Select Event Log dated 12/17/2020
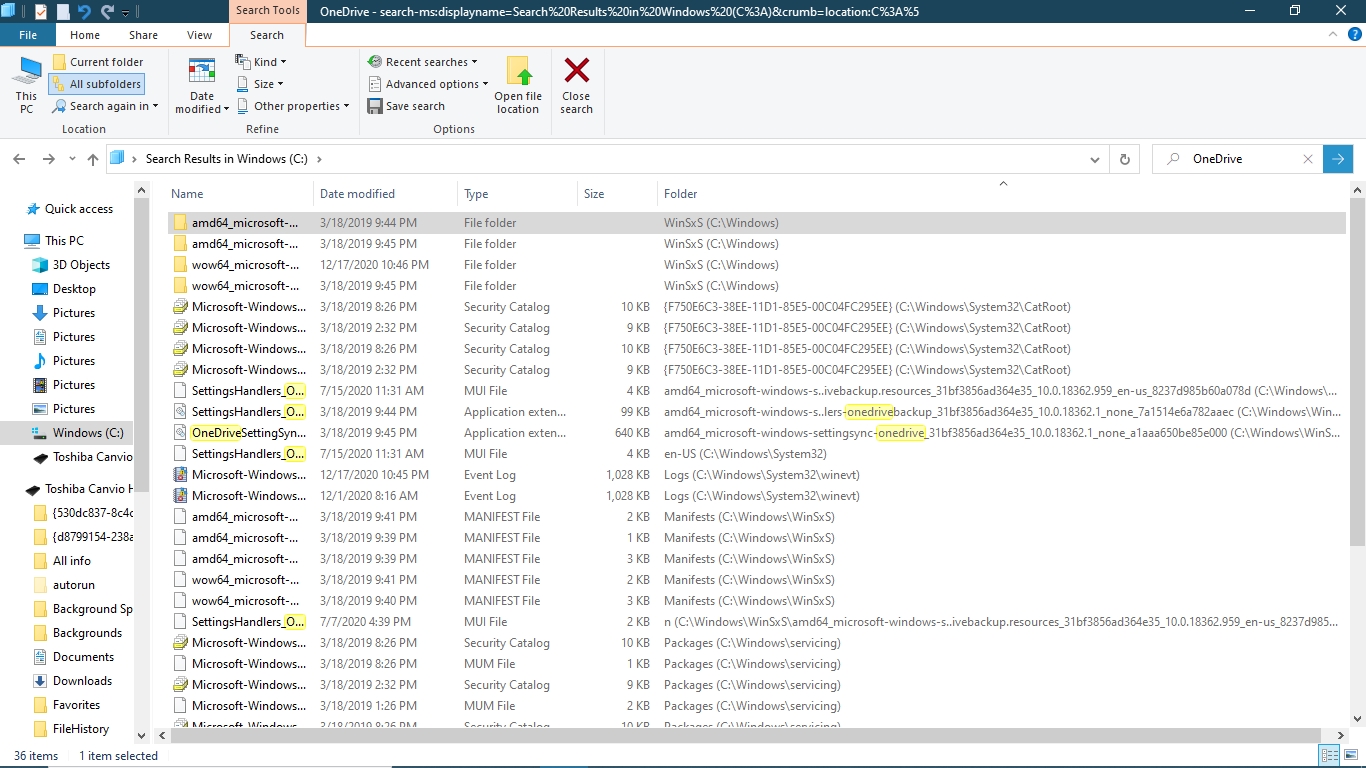This screenshot has height=768, width=1366. [757, 475]
